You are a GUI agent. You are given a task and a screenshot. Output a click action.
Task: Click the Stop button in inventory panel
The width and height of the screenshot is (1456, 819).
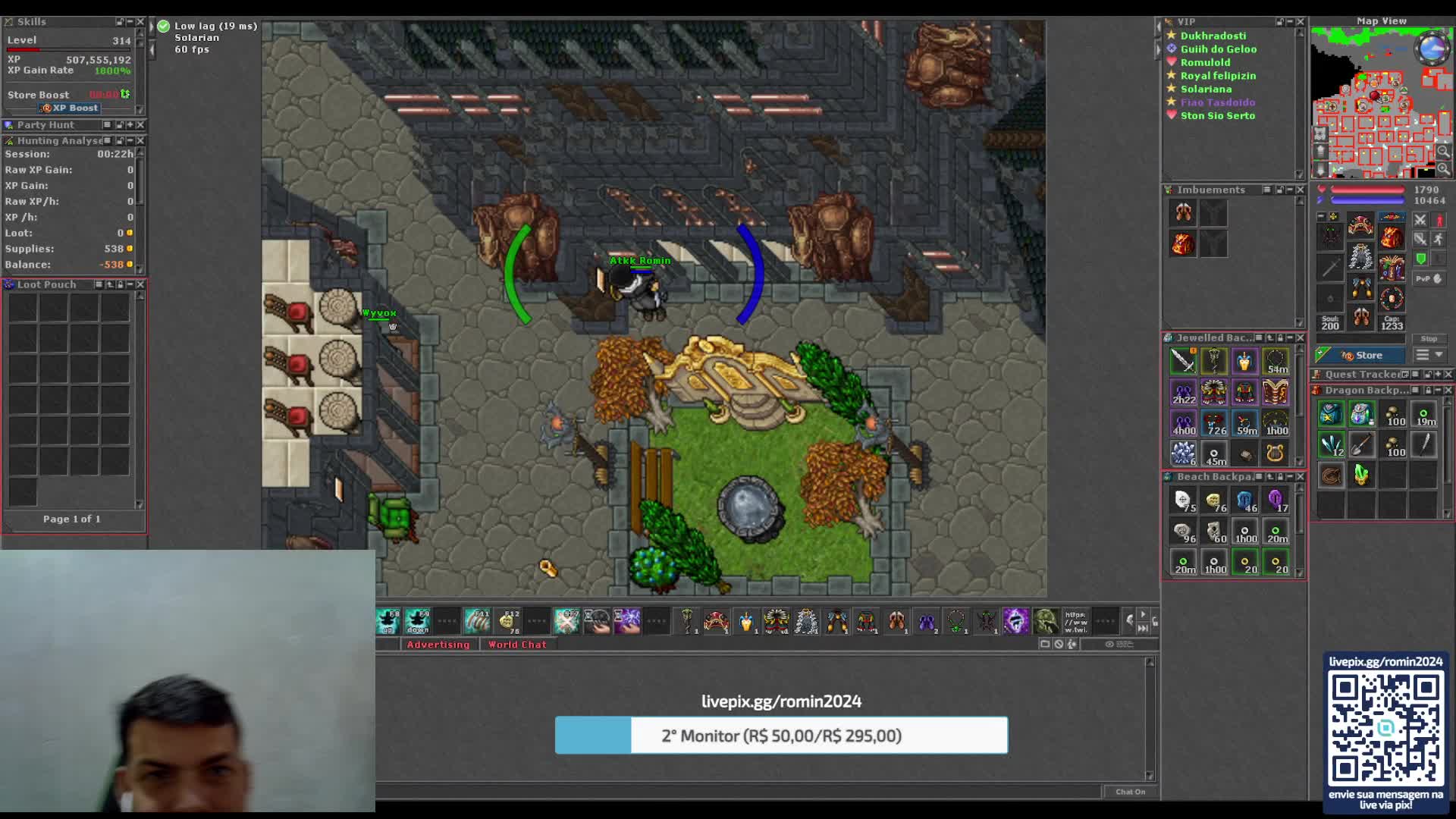pyautogui.click(x=1429, y=339)
